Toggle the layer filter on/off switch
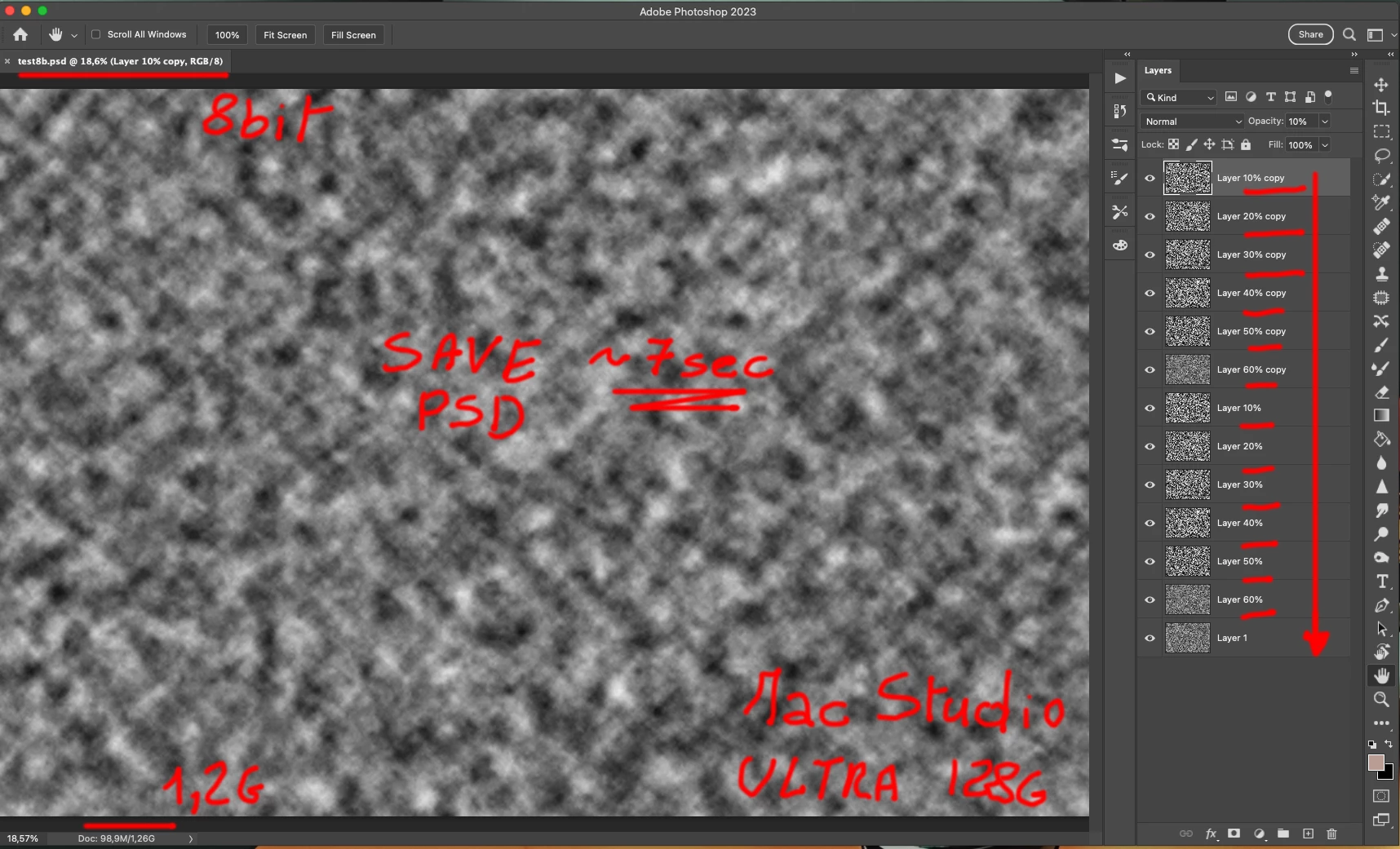 pyautogui.click(x=1328, y=96)
